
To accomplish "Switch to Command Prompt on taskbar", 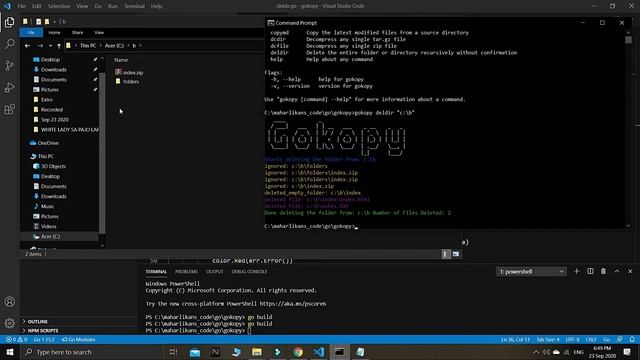I will pos(340,352).
